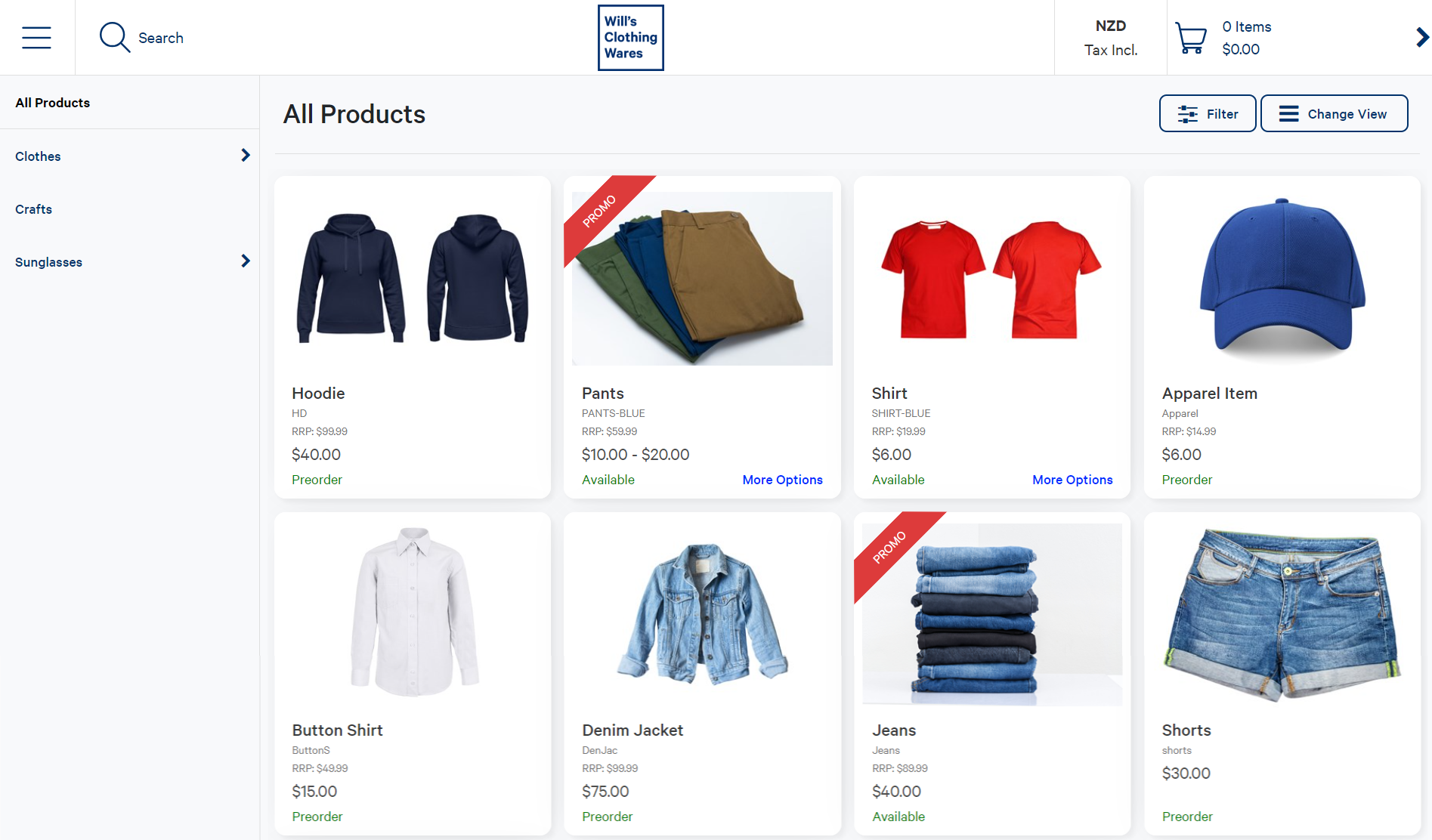Open More Options for Pants
This screenshot has width=1432, height=840.
click(782, 480)
